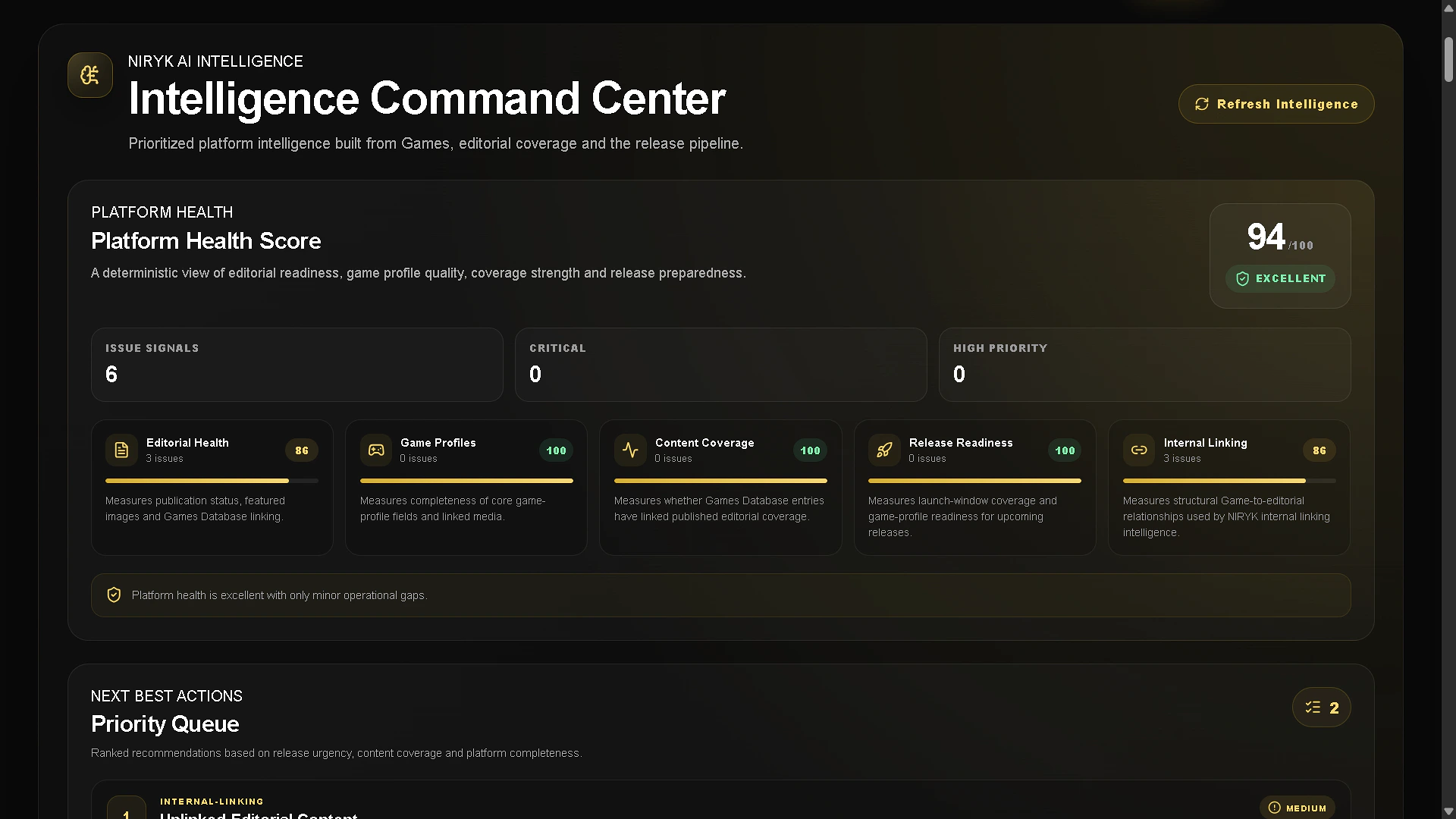Click the INTERNAL-LINKING category label
Image resolution: width=1456 pixels, height=819 pixels.
[212, 802]
